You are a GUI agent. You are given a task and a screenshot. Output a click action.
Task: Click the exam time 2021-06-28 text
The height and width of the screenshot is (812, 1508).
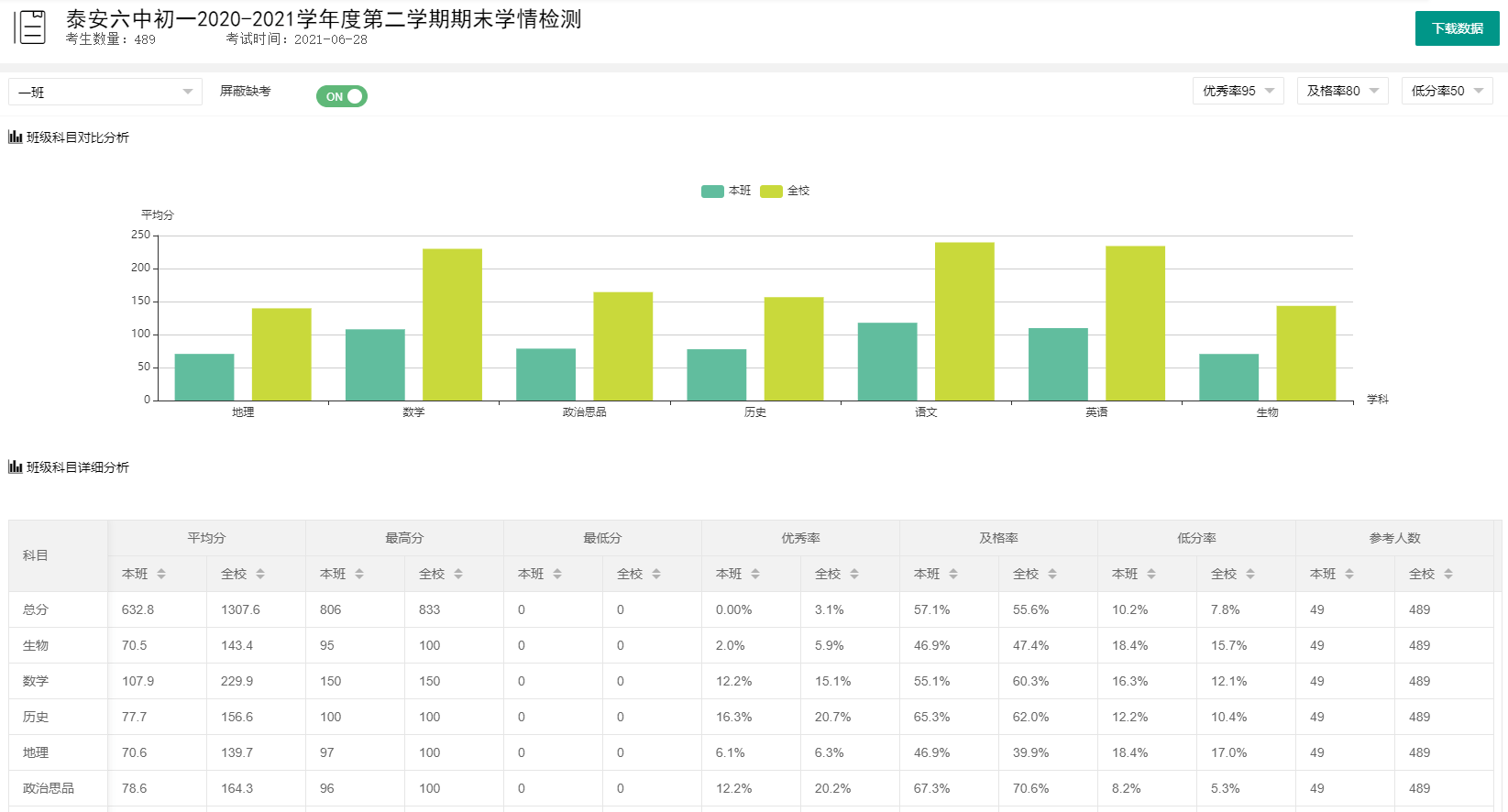coord(297,39)
